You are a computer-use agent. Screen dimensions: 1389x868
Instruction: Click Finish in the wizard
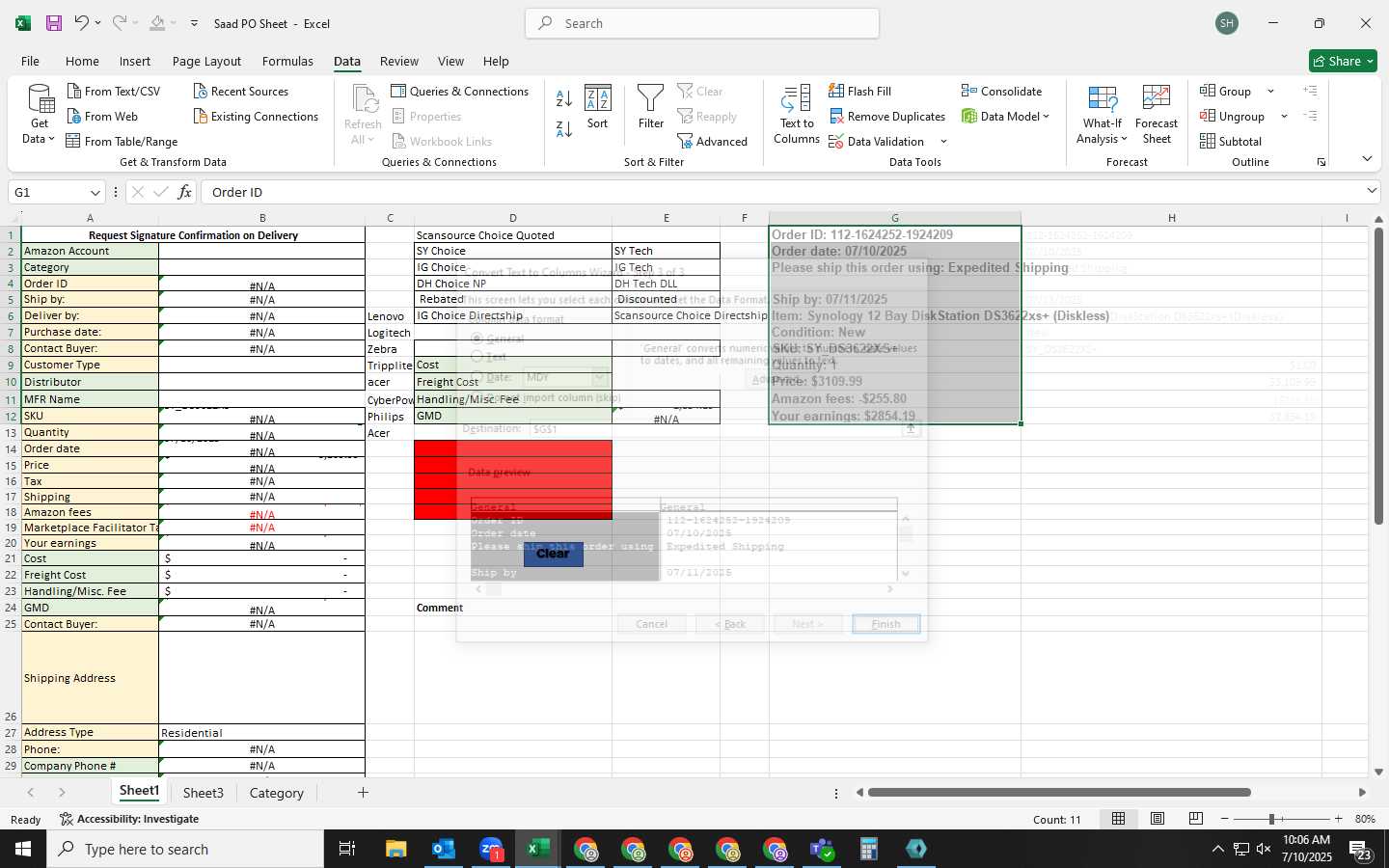(x=886, y=624)
